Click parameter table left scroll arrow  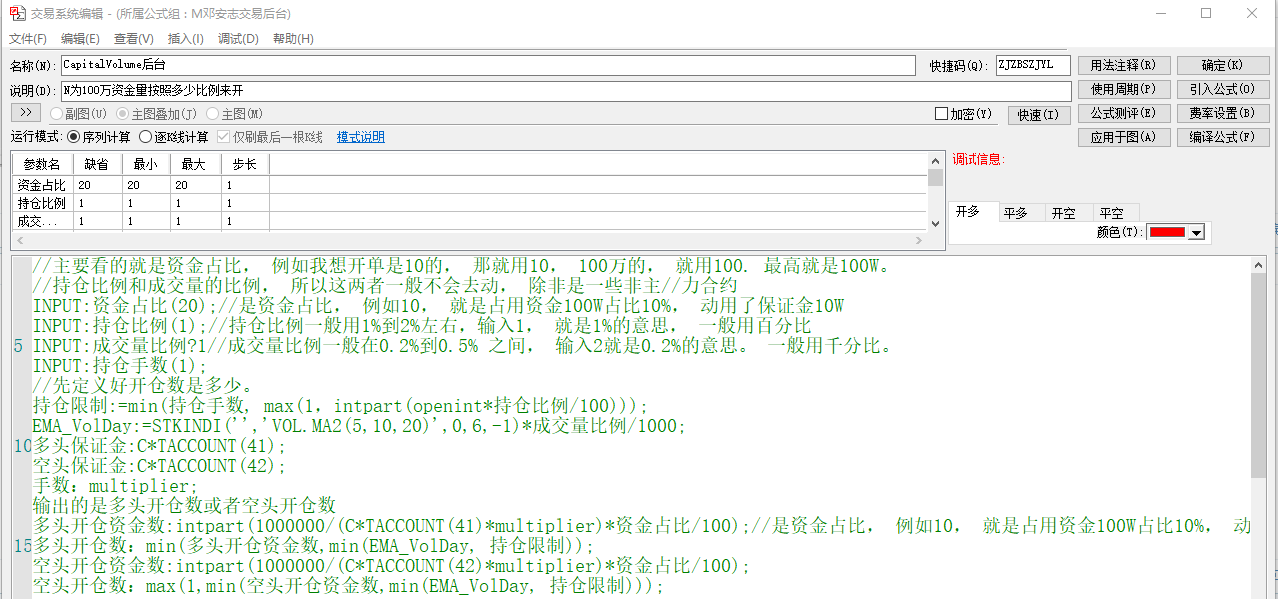[20, 241]
